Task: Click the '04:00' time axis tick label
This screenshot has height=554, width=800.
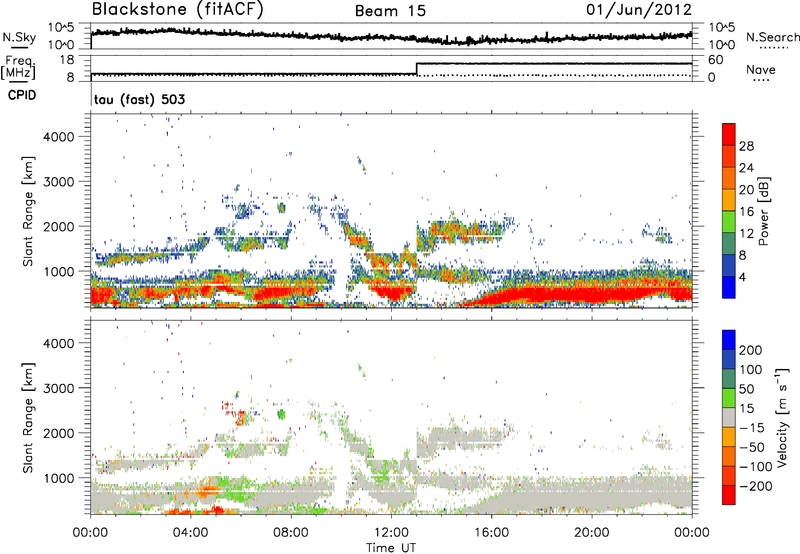Action: click(x=190, y=533)
